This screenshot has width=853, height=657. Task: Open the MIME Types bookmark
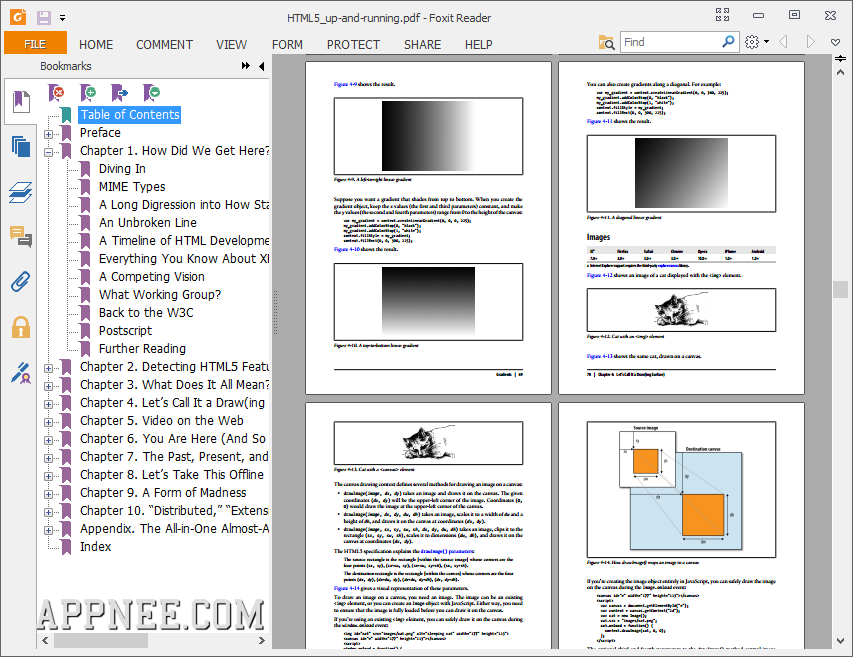point(132,187)
